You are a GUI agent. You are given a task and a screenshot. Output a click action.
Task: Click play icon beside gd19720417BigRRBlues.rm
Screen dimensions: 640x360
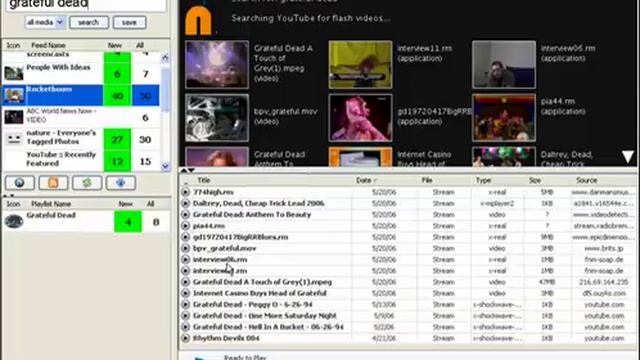[x=185, y=237]
